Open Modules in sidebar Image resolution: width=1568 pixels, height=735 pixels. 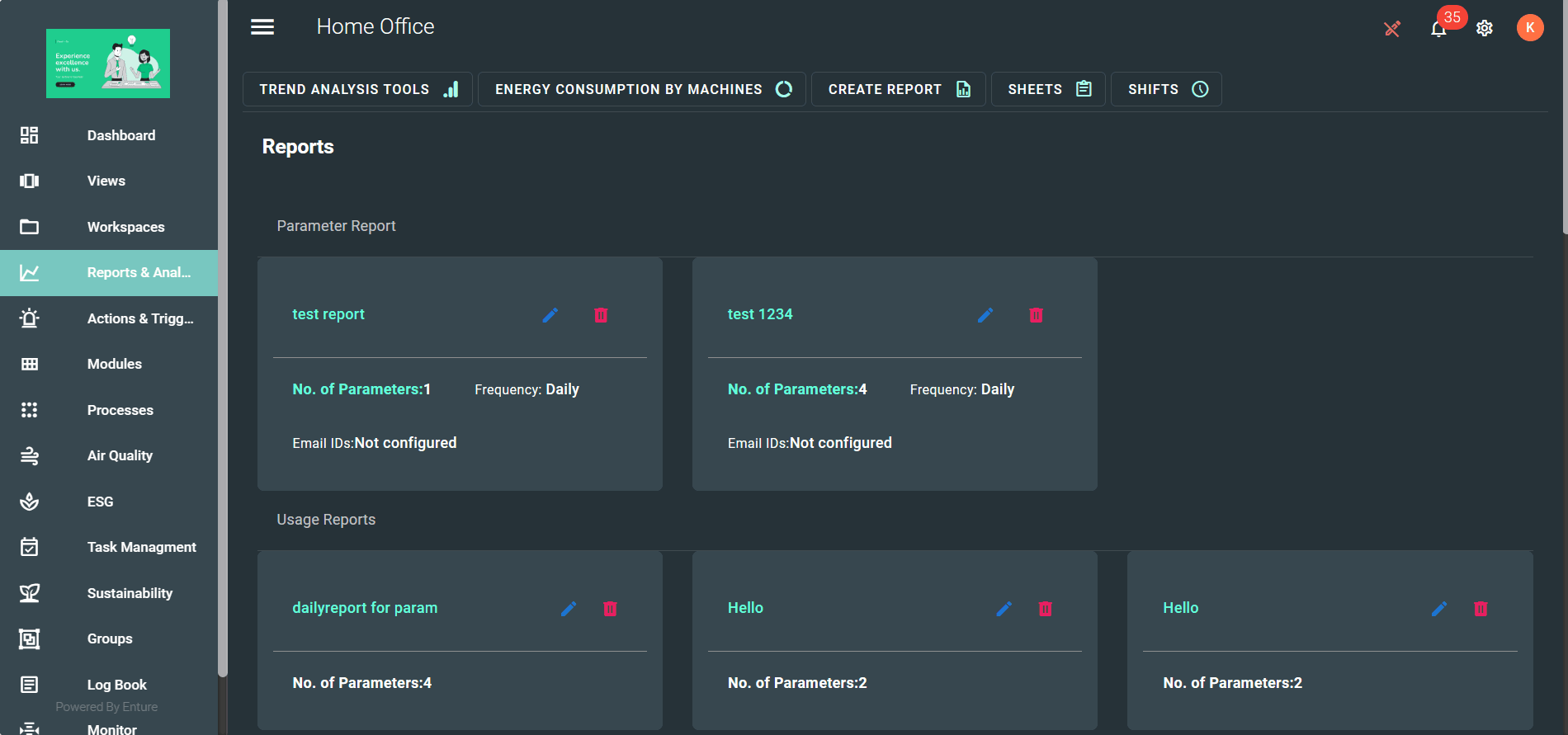click(x=109, y=364)
